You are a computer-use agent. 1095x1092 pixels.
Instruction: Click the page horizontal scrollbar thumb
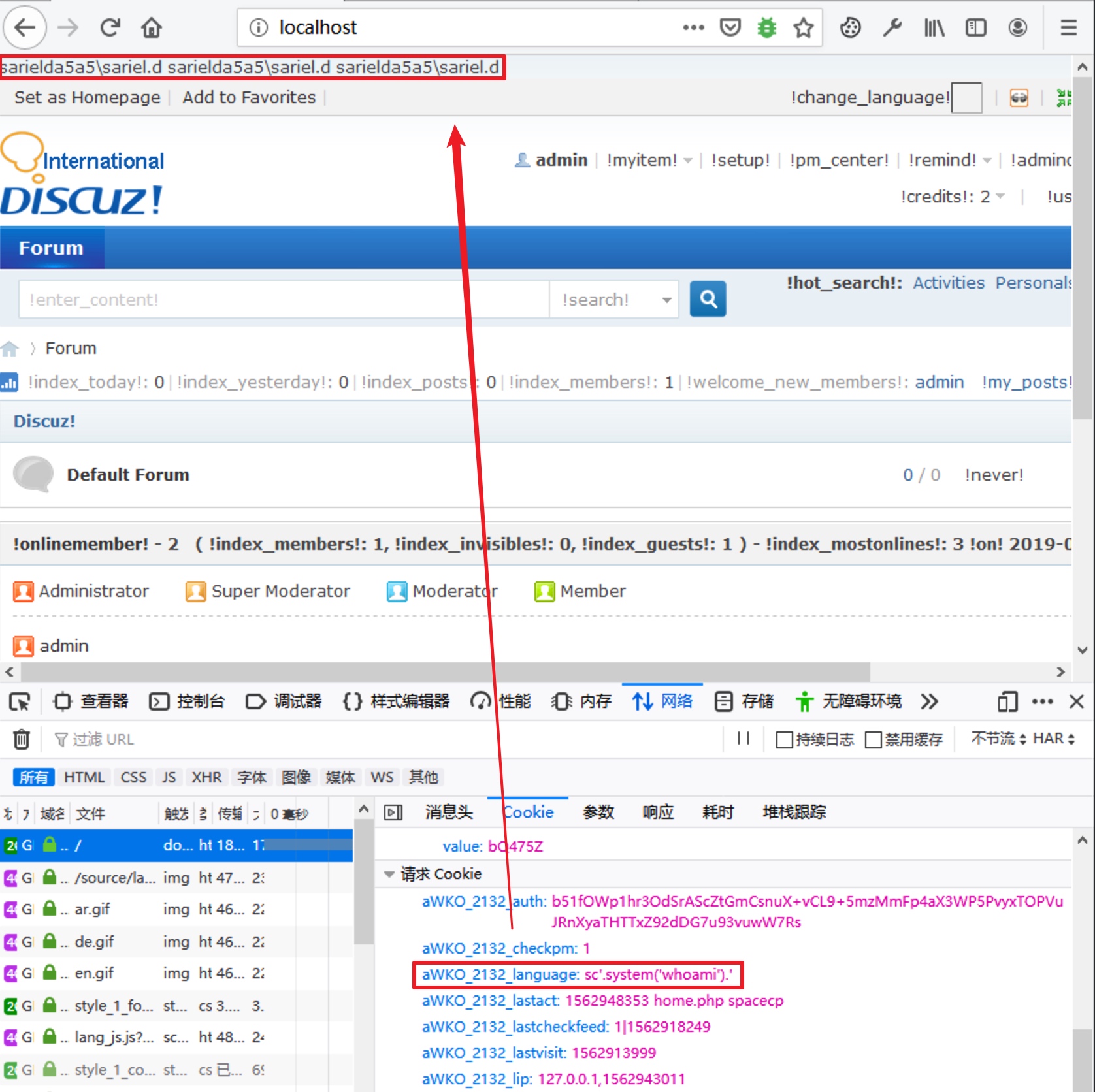click(x=446, y=671)
